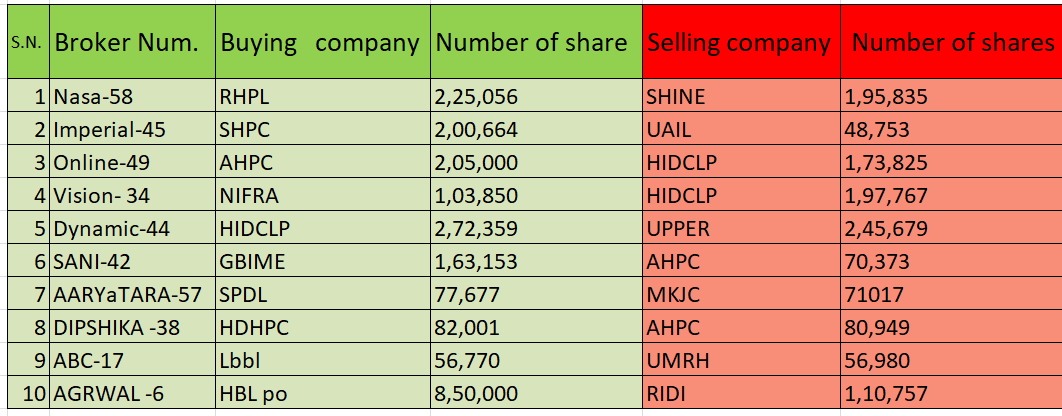Click the HBL po buying cell
The image size is (1062, 416).
323,393
